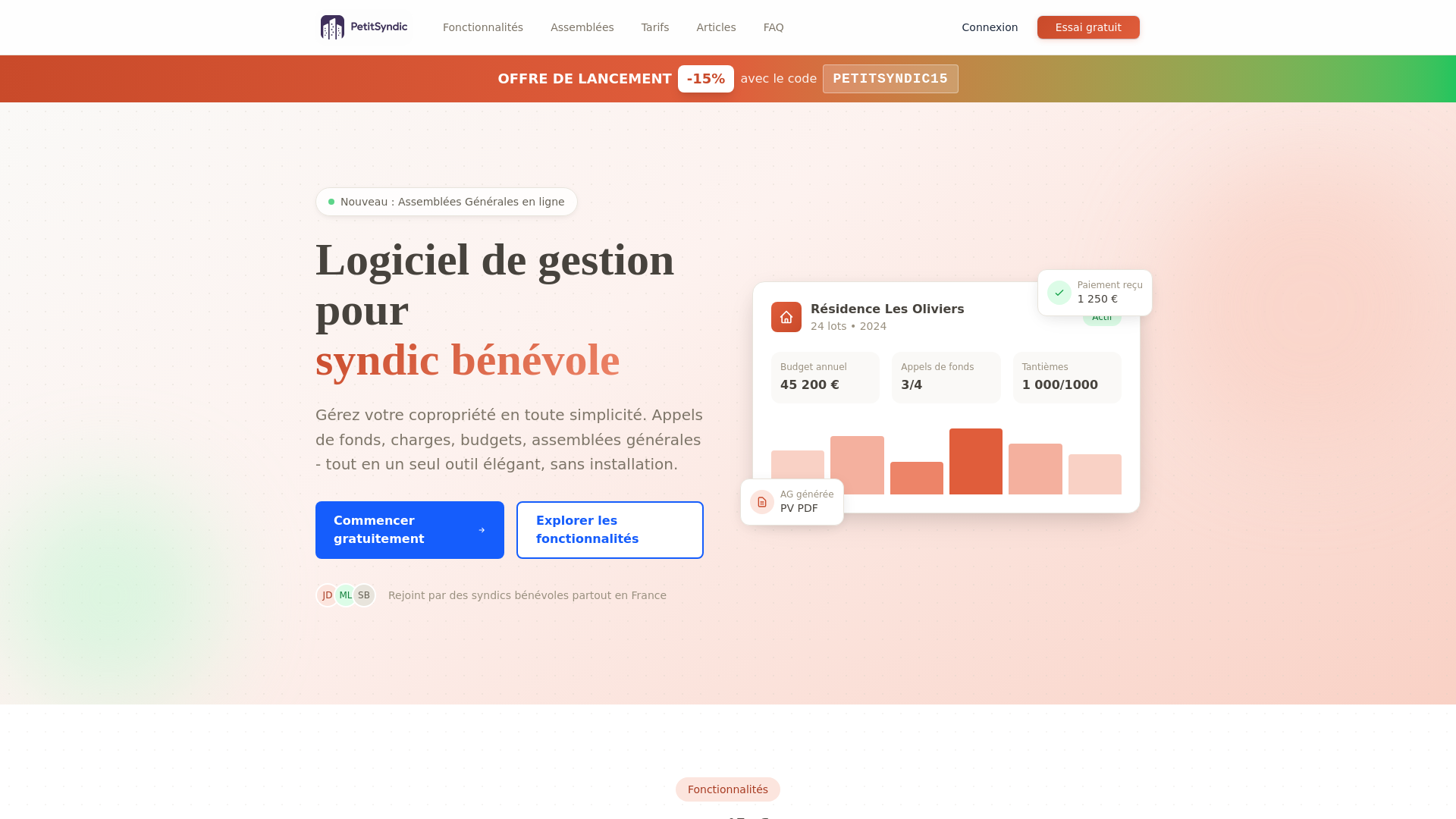
Task: Open the FAQ nav link
Action: [x=773, y=27]
